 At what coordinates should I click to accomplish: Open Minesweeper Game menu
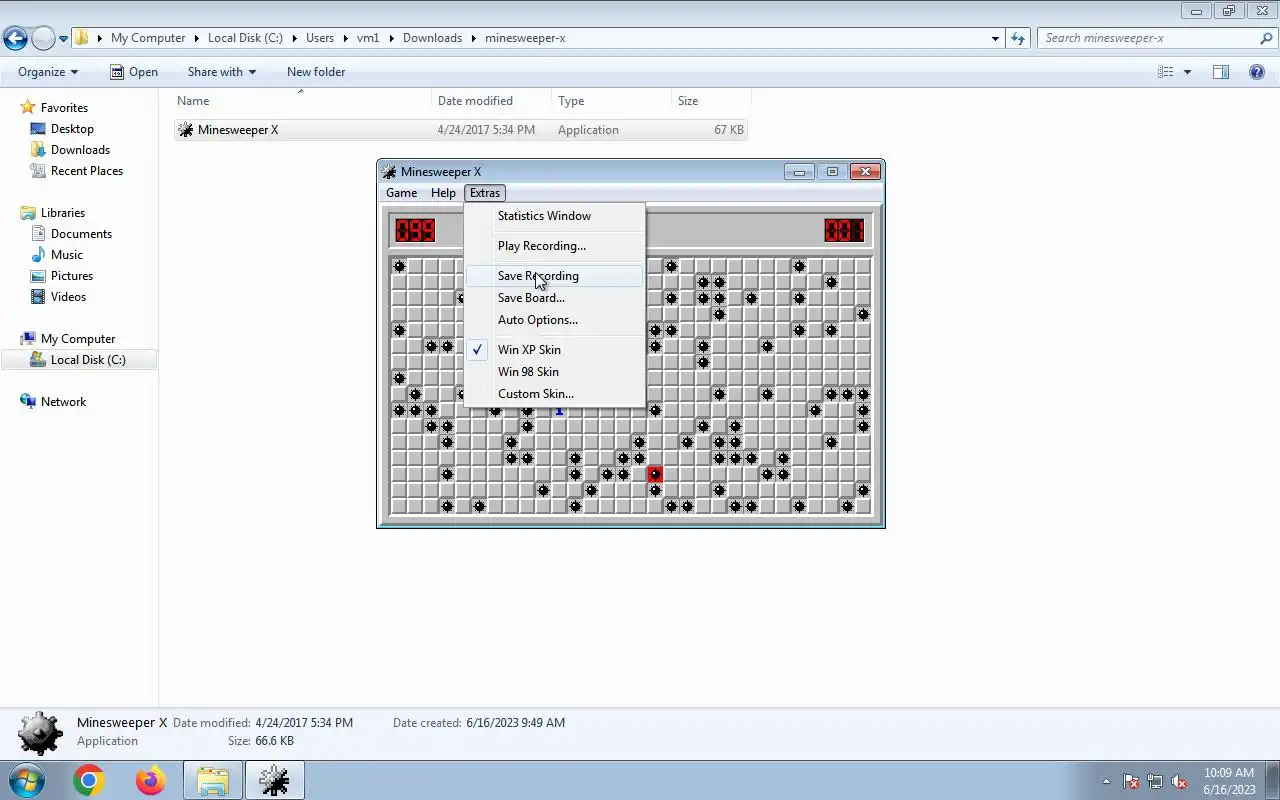point(401,193)
